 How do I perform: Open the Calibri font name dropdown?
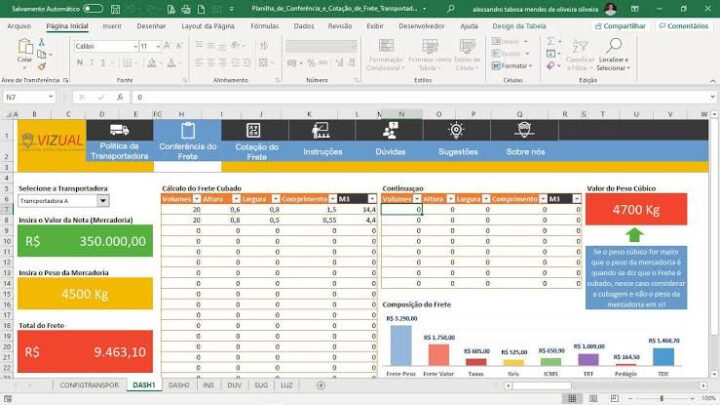click(x=131, y=46)
